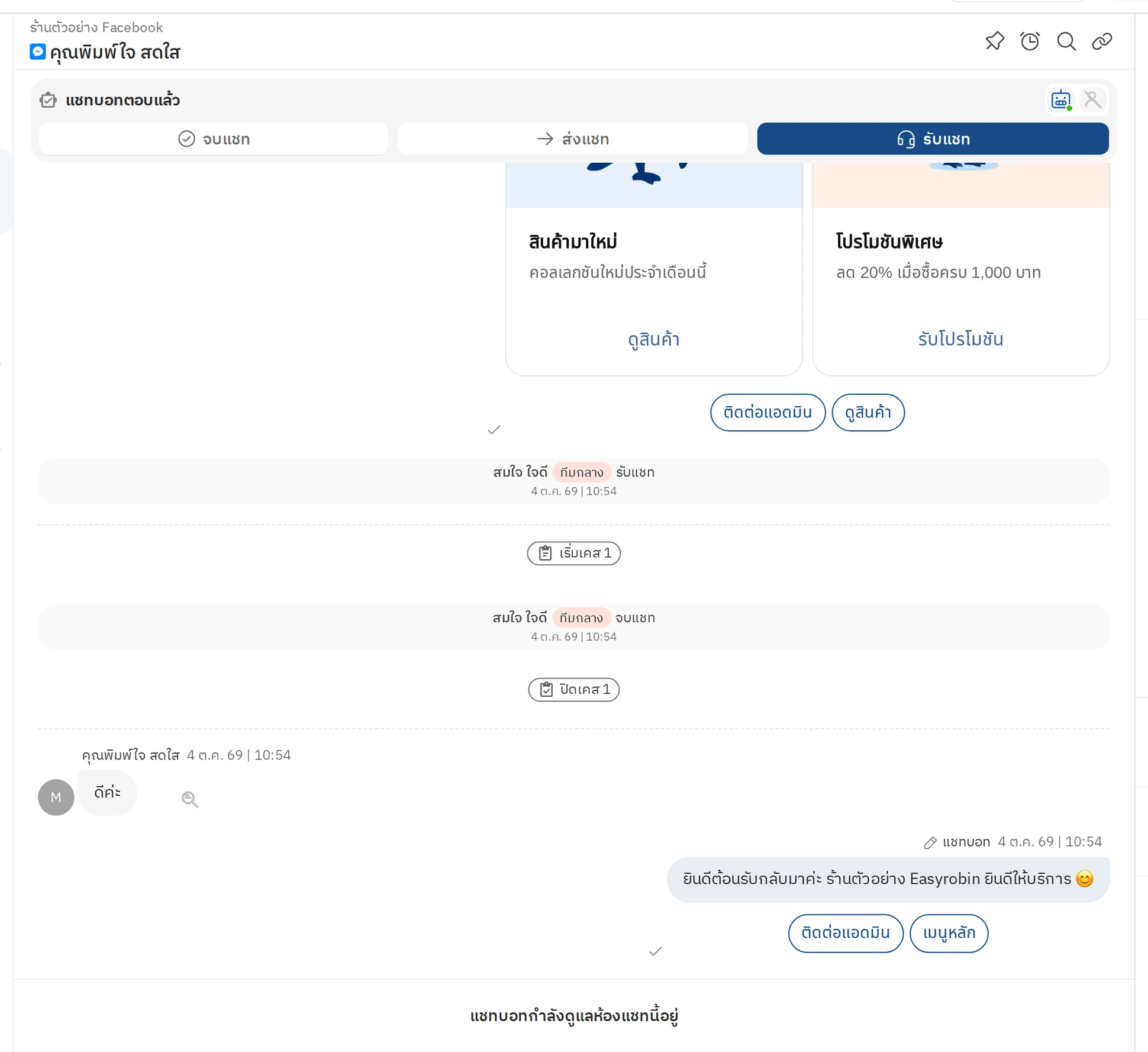Click the โปรโมชันพิเศษ card title
The image size is (1148, 1052).
pos(889,242)
